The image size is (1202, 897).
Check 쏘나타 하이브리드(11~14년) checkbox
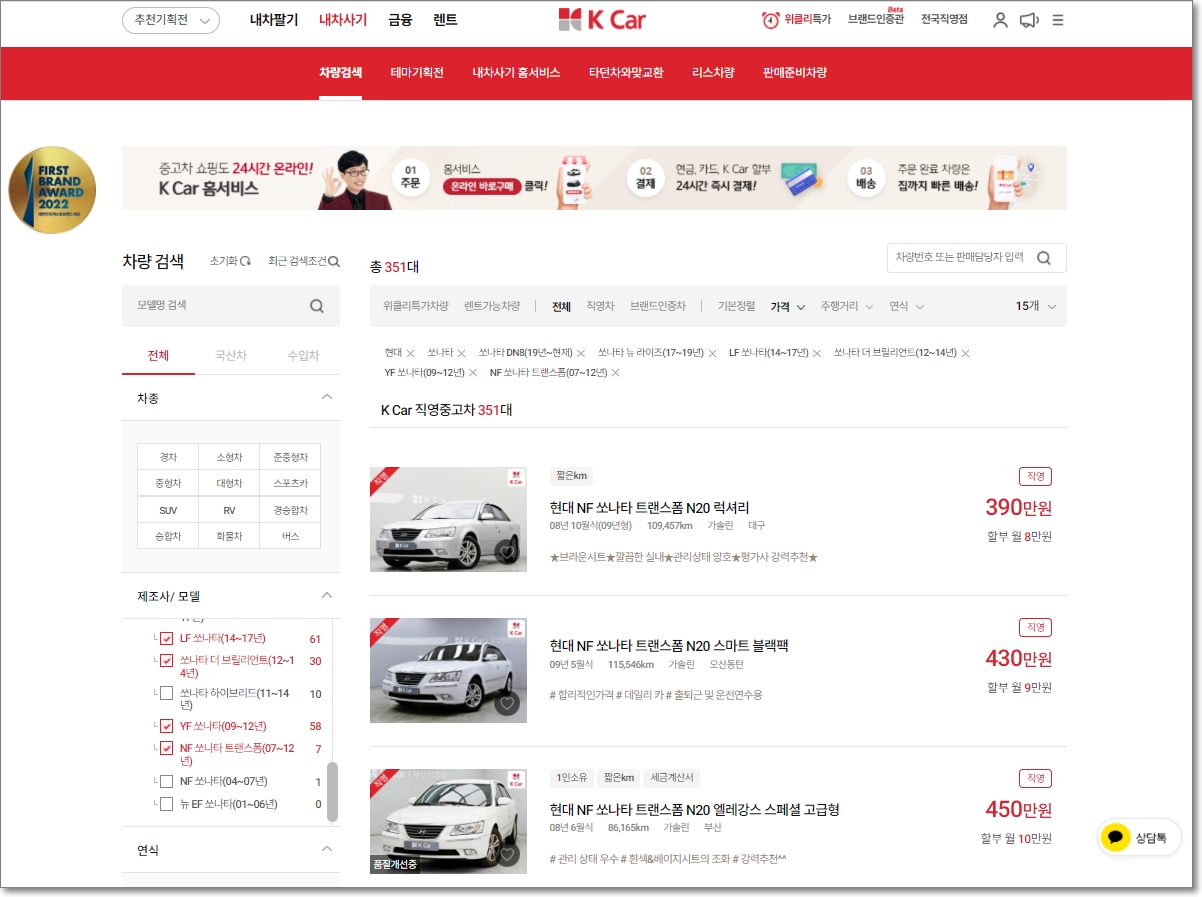click(167, 694)
